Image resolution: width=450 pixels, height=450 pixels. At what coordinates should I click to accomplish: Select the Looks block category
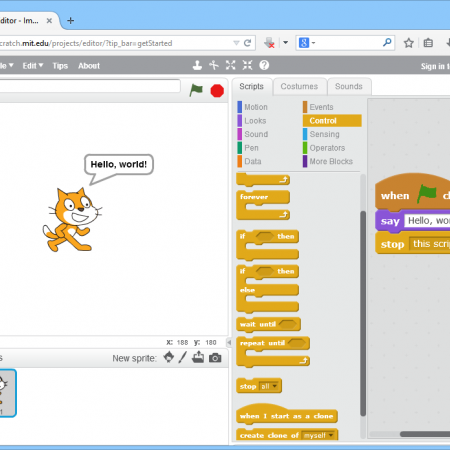coord(255,121)
